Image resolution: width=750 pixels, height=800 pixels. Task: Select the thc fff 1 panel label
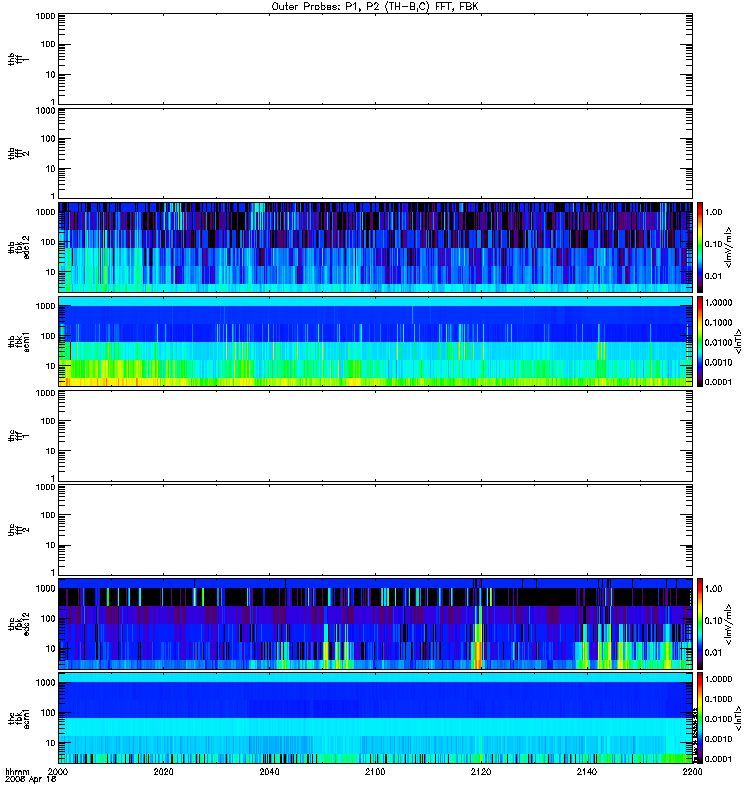click(x=18, y=436)
